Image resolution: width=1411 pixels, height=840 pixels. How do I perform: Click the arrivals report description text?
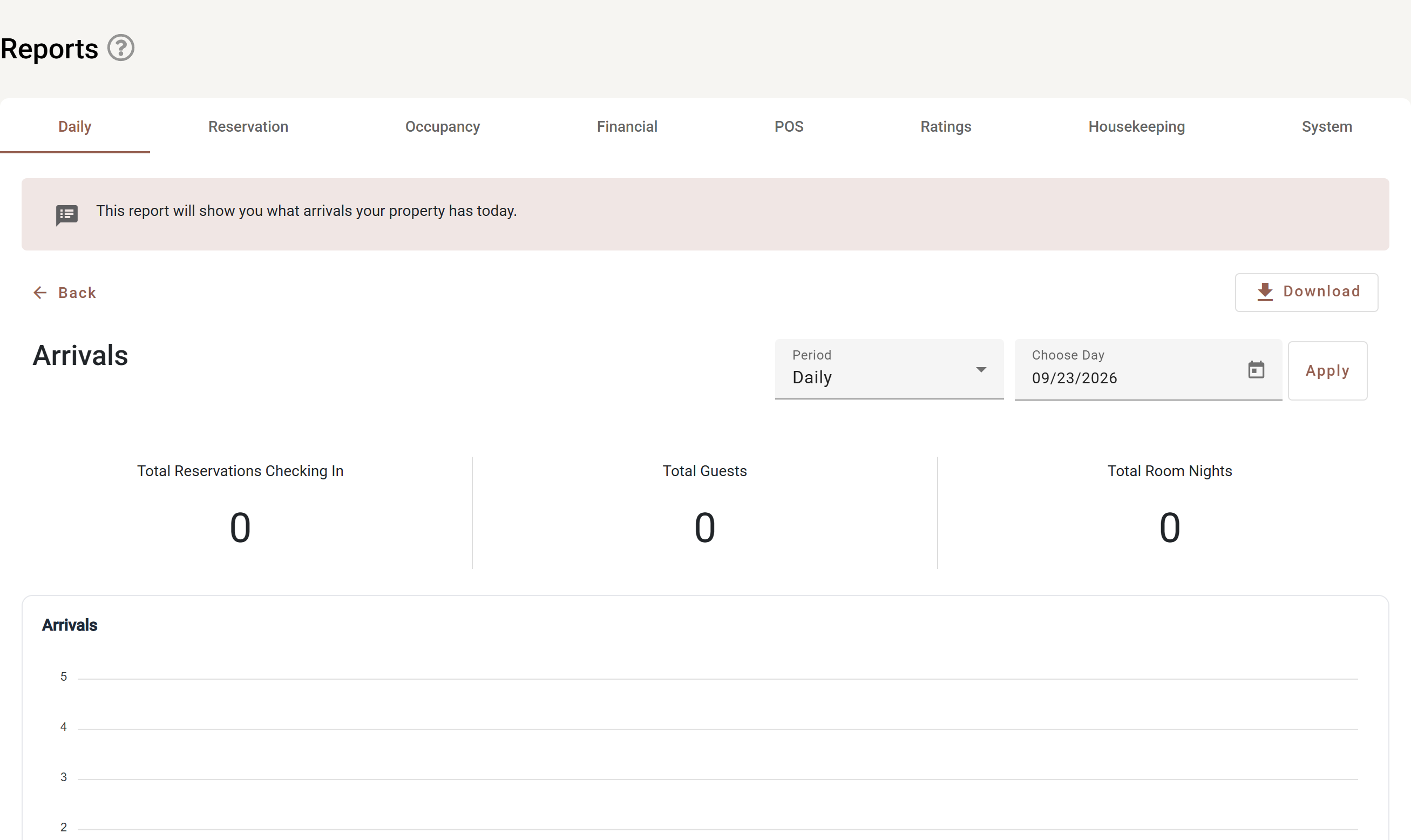306,211
